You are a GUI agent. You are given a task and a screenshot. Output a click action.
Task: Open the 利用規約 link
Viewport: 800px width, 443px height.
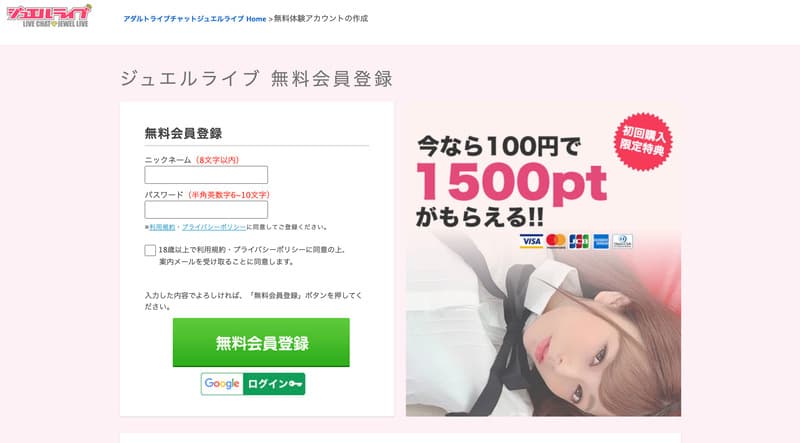pyautogui.click(x=162, y=227)
